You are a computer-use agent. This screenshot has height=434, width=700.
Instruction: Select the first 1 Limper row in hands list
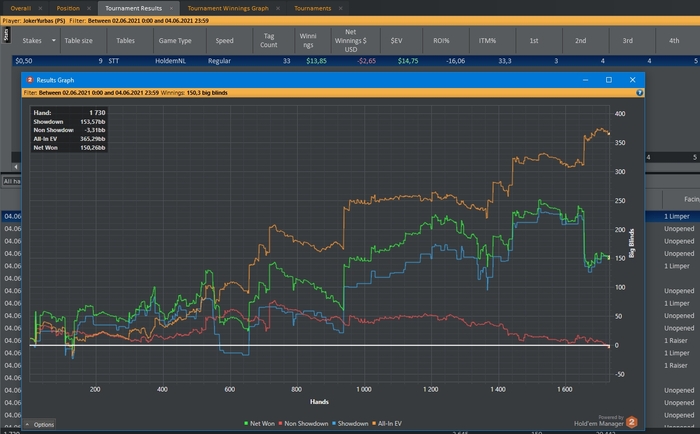676,216
